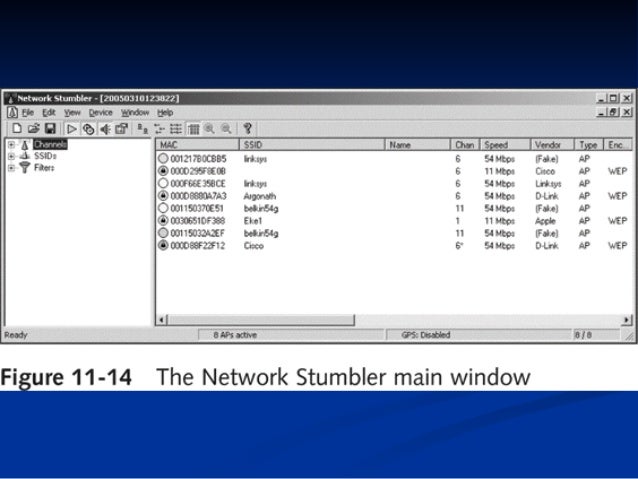Switch to Details view in toolbar

(193, 129)
